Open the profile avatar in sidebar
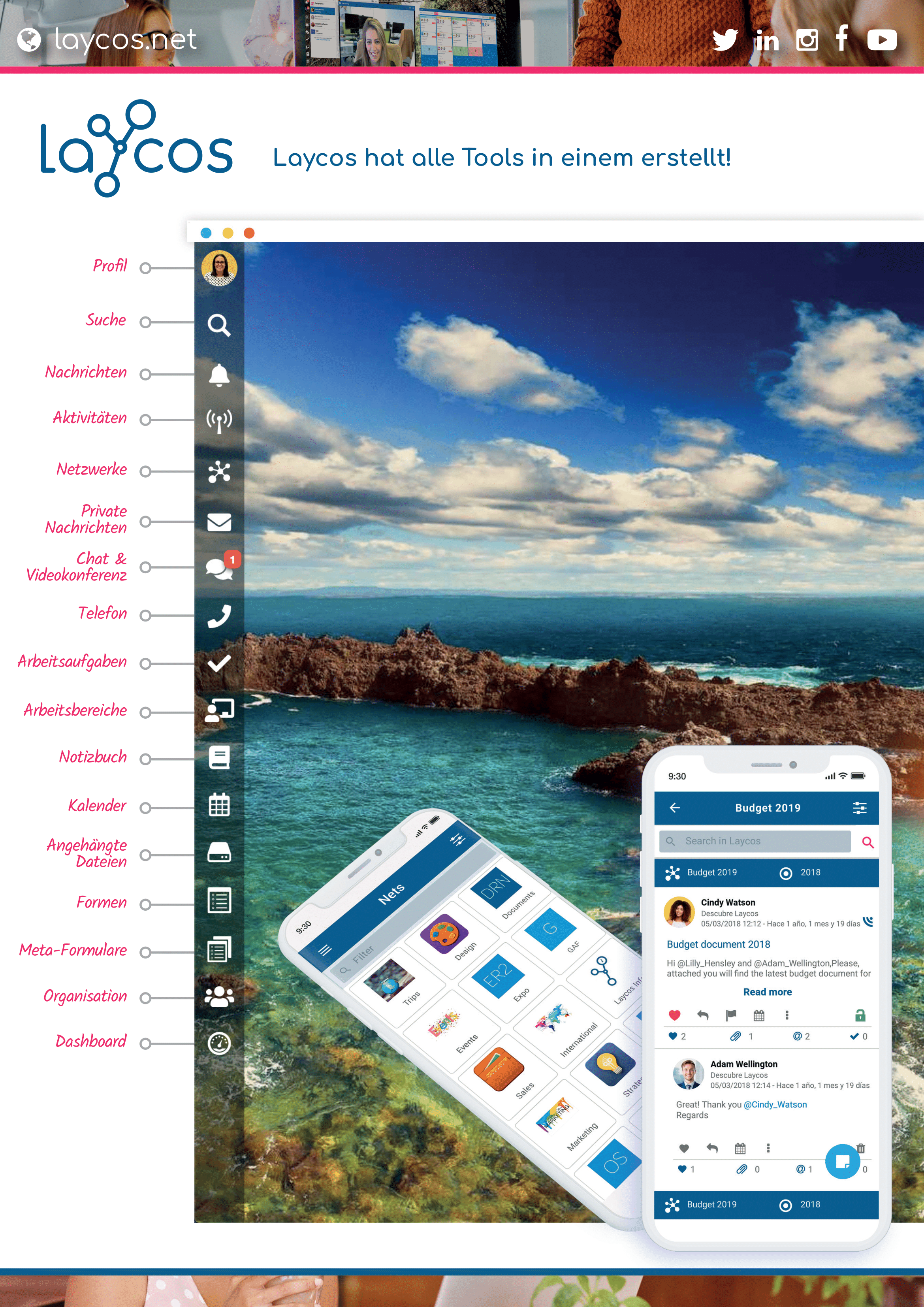 pos(219,268)
